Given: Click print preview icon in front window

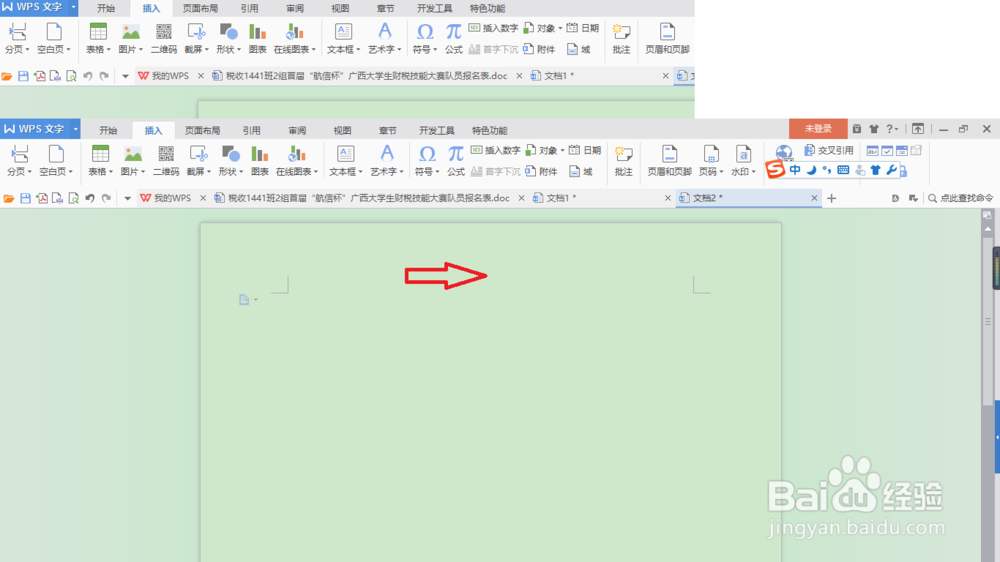Looking at the screenshot, I should 73,198.
